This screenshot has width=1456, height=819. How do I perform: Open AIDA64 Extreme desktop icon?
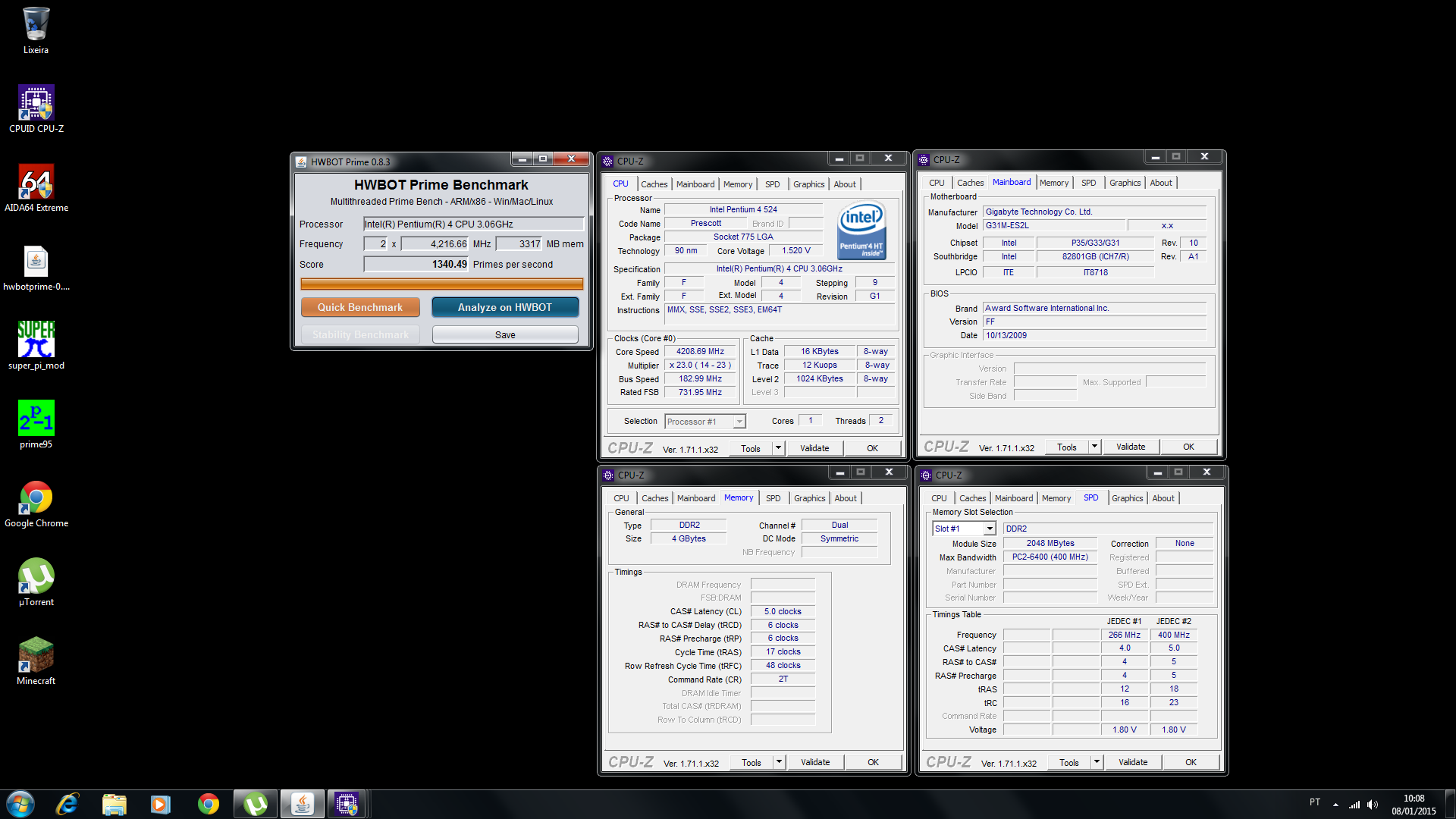point(36,188)
